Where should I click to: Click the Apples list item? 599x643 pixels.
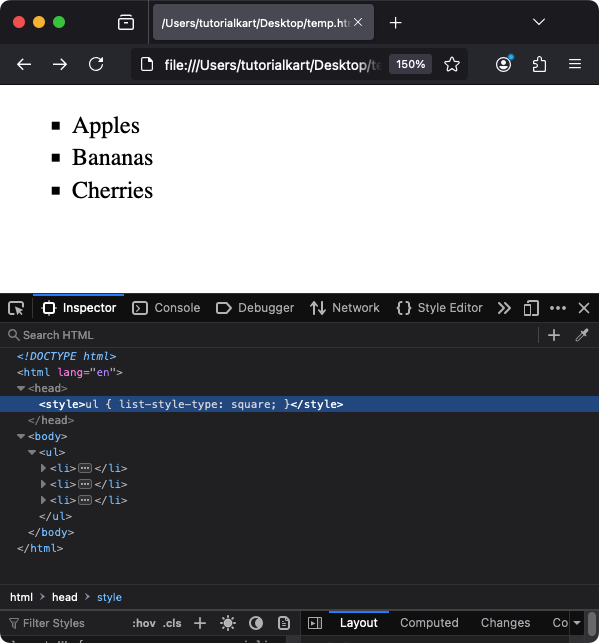pos(106,125)
